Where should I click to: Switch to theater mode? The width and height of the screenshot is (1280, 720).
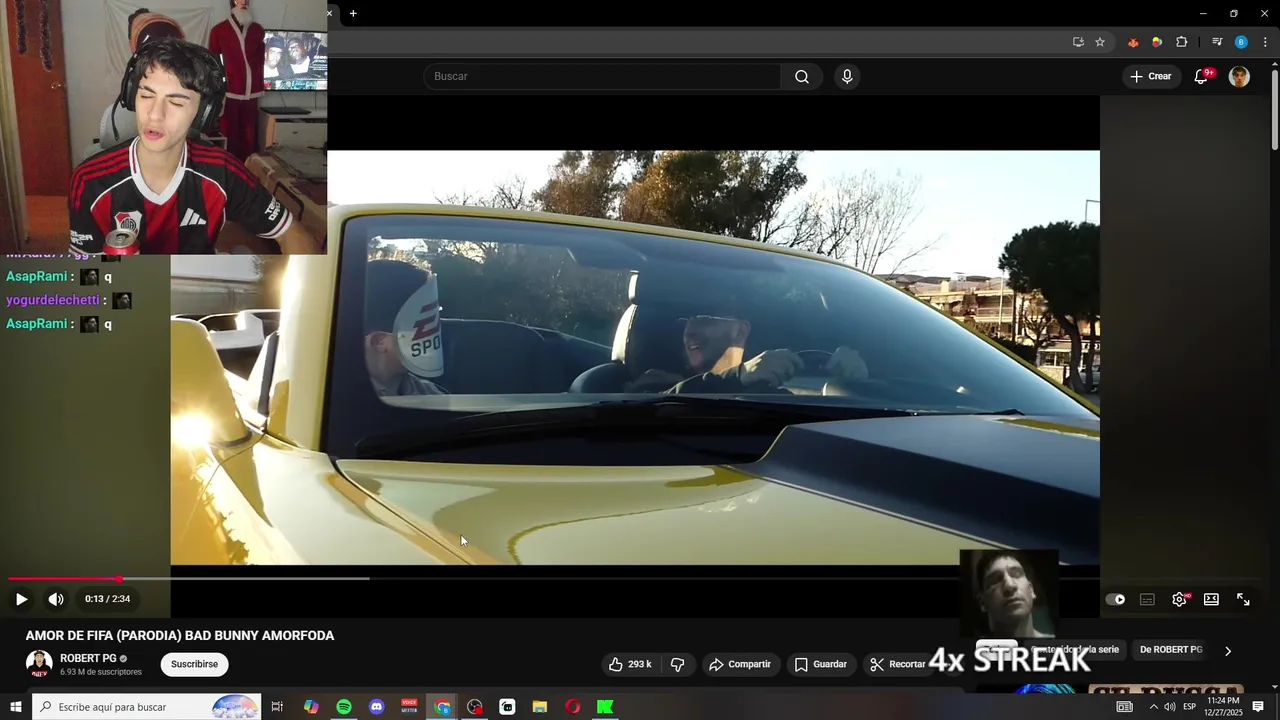tap(1211, 599)
